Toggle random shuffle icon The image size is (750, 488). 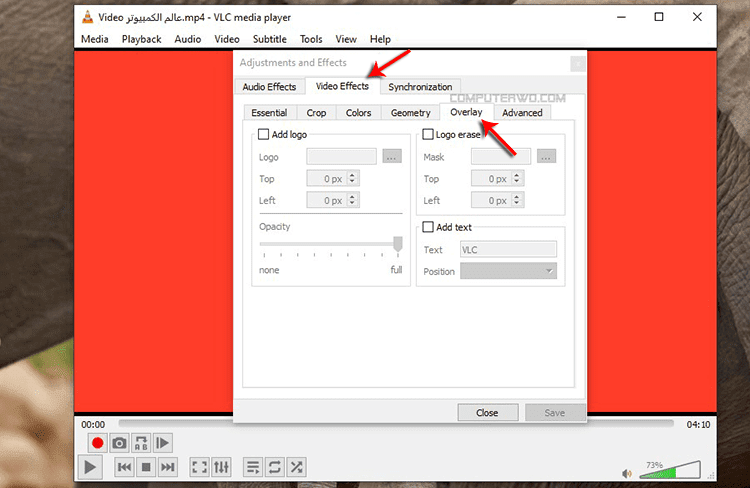tap(297, 467)
